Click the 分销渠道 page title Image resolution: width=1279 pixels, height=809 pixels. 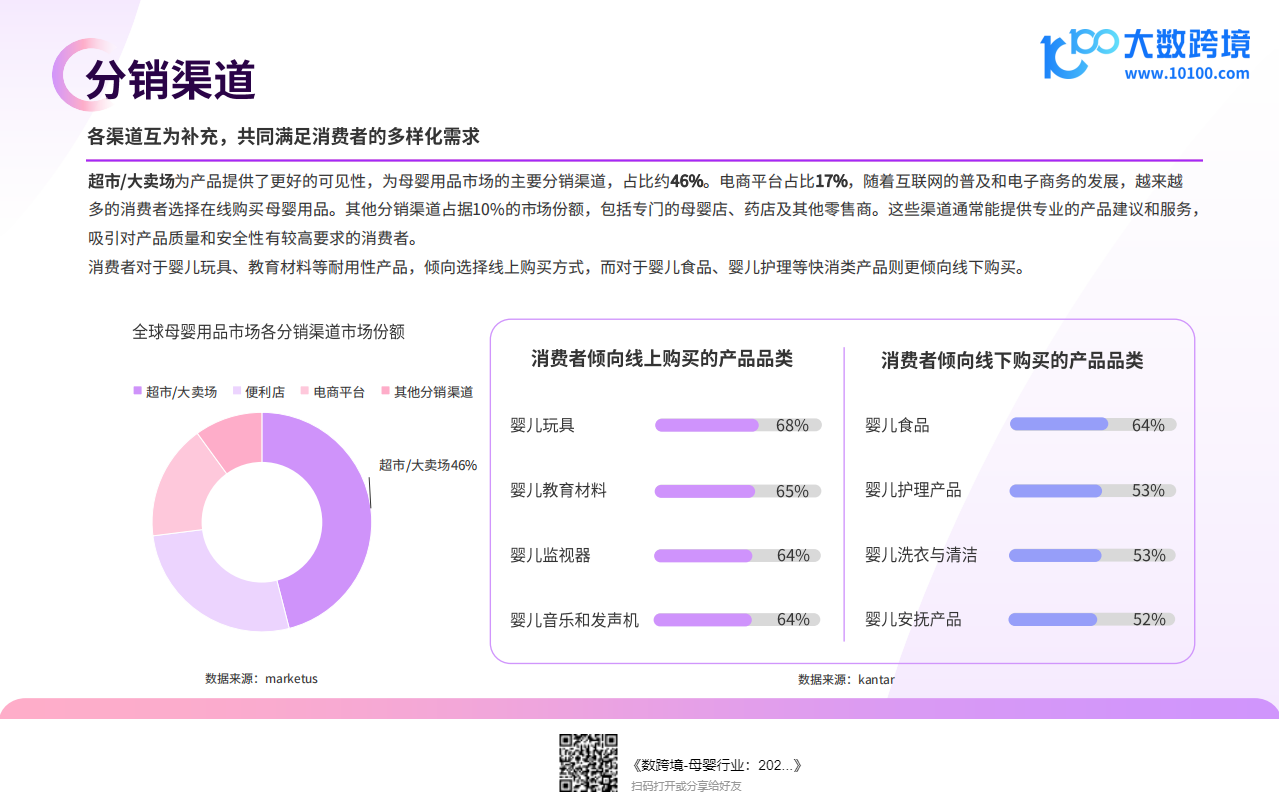tap(170, 79)
